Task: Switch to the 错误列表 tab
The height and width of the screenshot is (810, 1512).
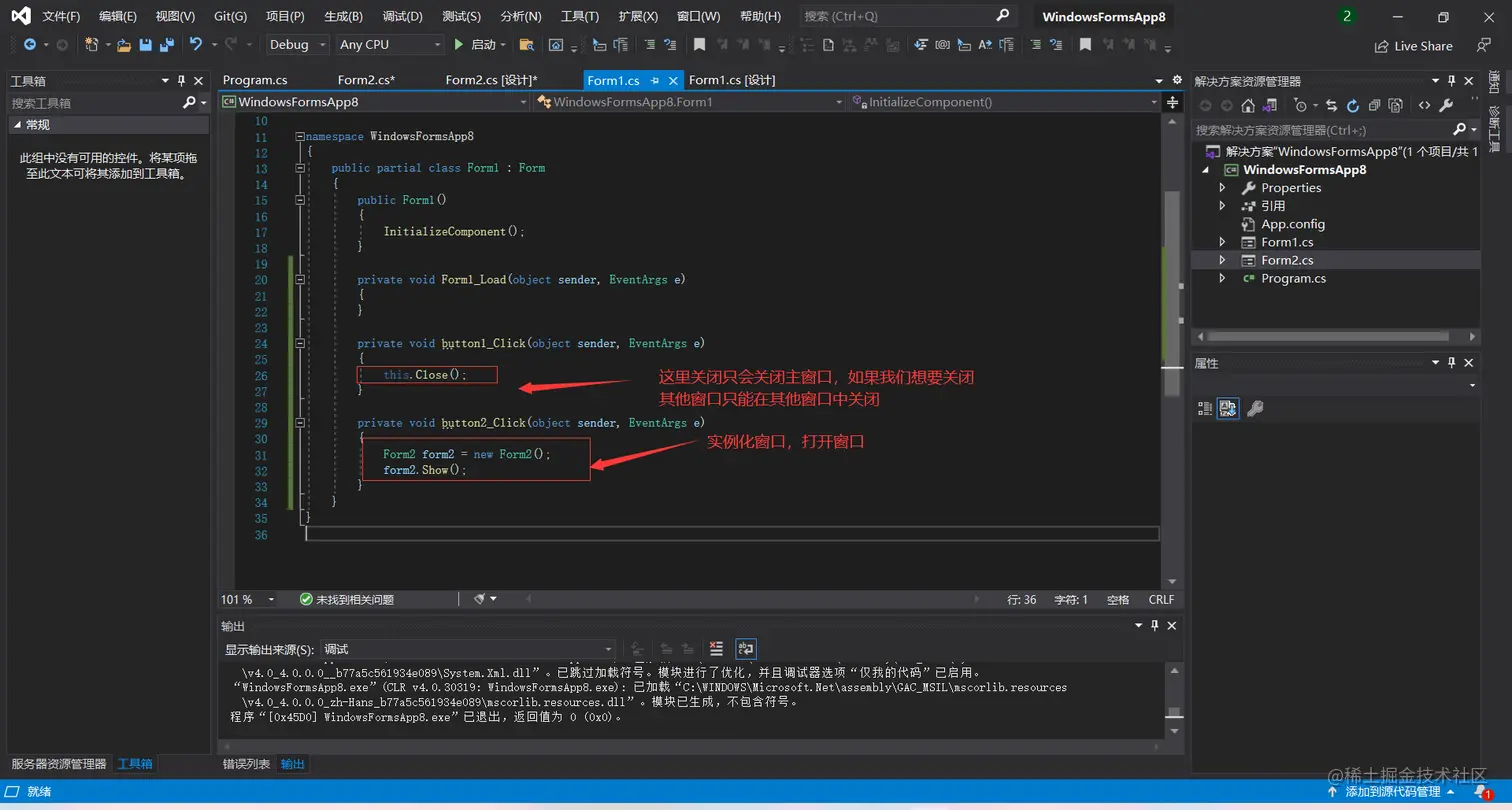Action: pos(246,764)
